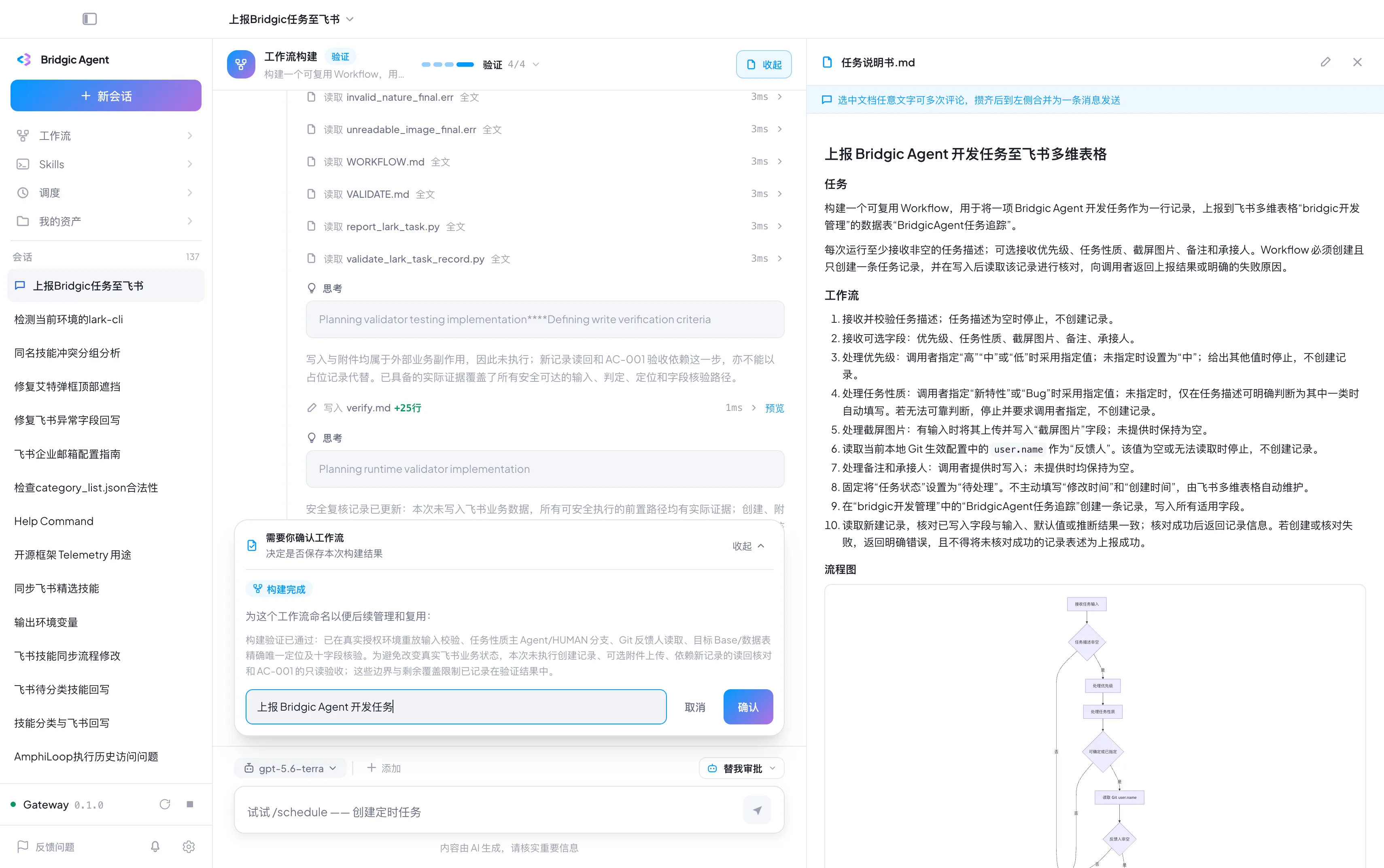Image resolution: width=1384 pixels, height=868 pixels.
Task: Click the validate_lark_task_record.py file icon
Action: pyautogui.click(x=311, y=258)
